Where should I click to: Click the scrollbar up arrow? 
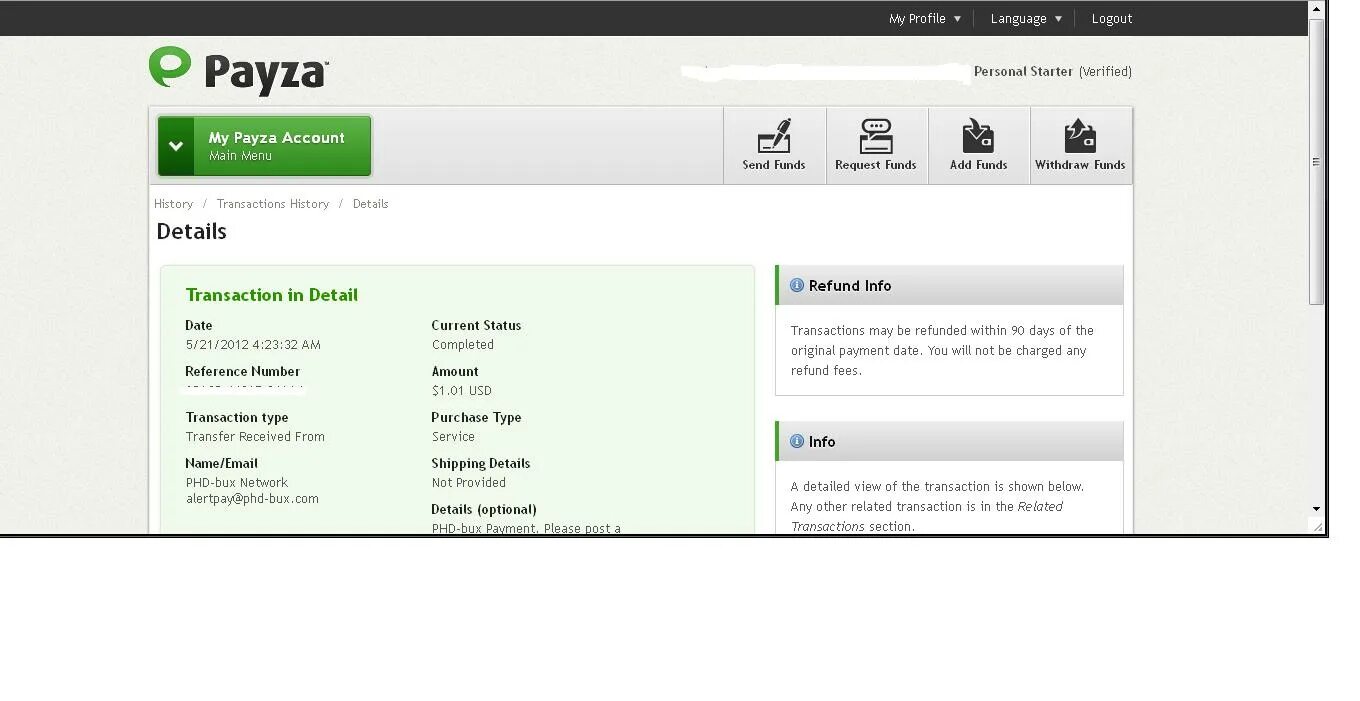click(x=1317, y=9)
